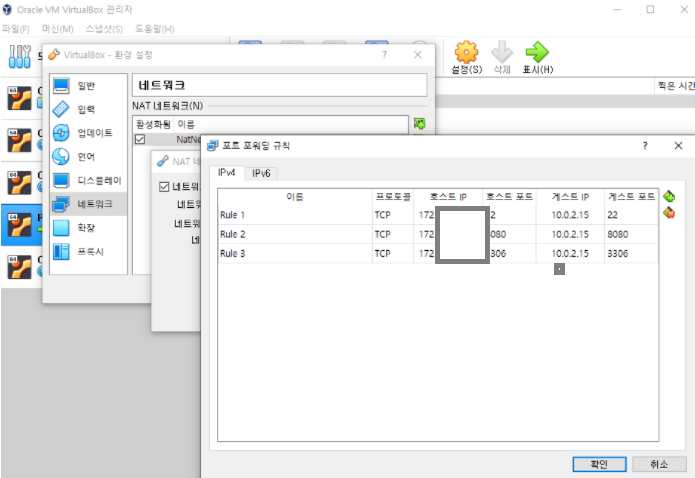Viewport: 695px width, 478px height.
Task: Click guest IP 10.0.2.15 in Rule 3
Action: click(570, 254)
